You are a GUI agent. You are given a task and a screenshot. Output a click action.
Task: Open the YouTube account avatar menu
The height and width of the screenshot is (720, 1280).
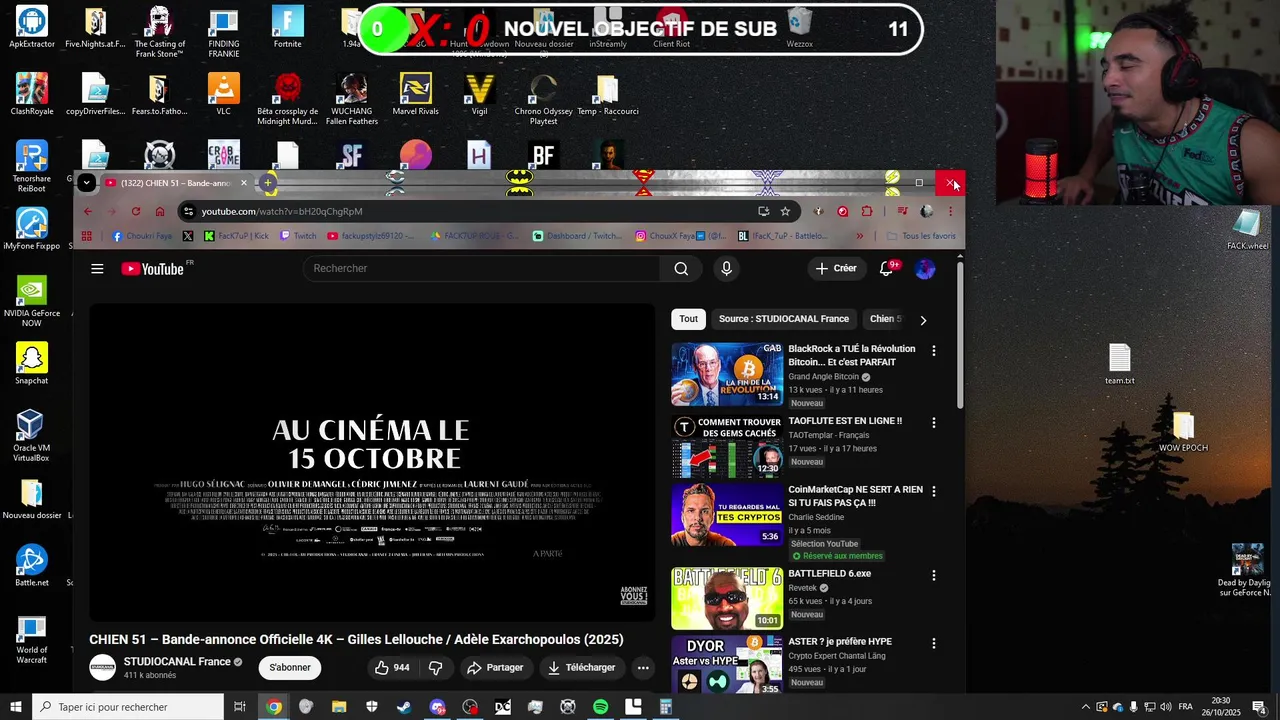[x=925, y=268]
